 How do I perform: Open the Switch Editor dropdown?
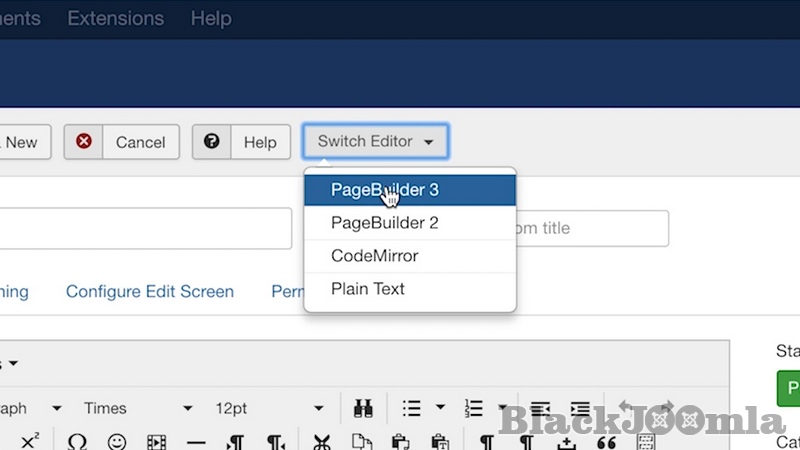(375, 142)
